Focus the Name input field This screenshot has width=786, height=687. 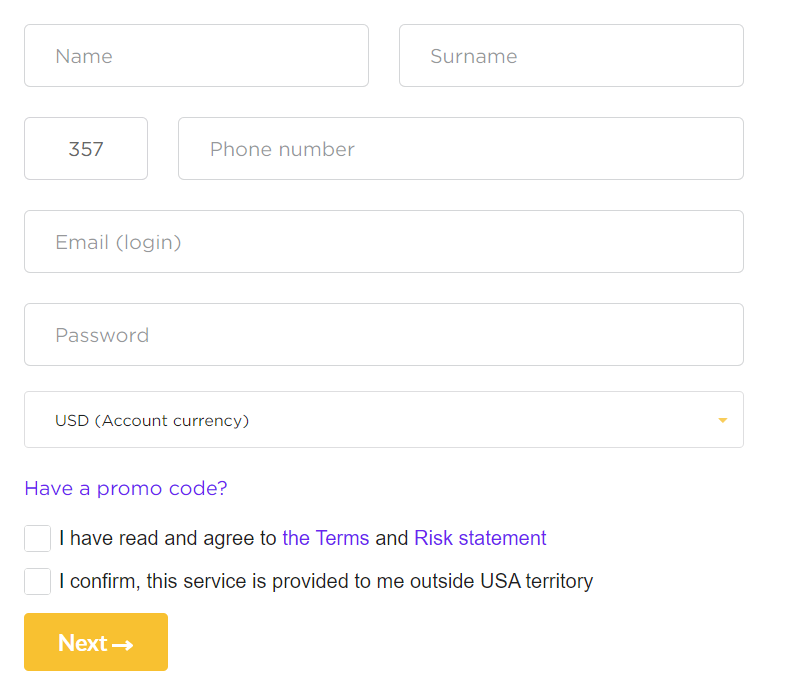196,56
